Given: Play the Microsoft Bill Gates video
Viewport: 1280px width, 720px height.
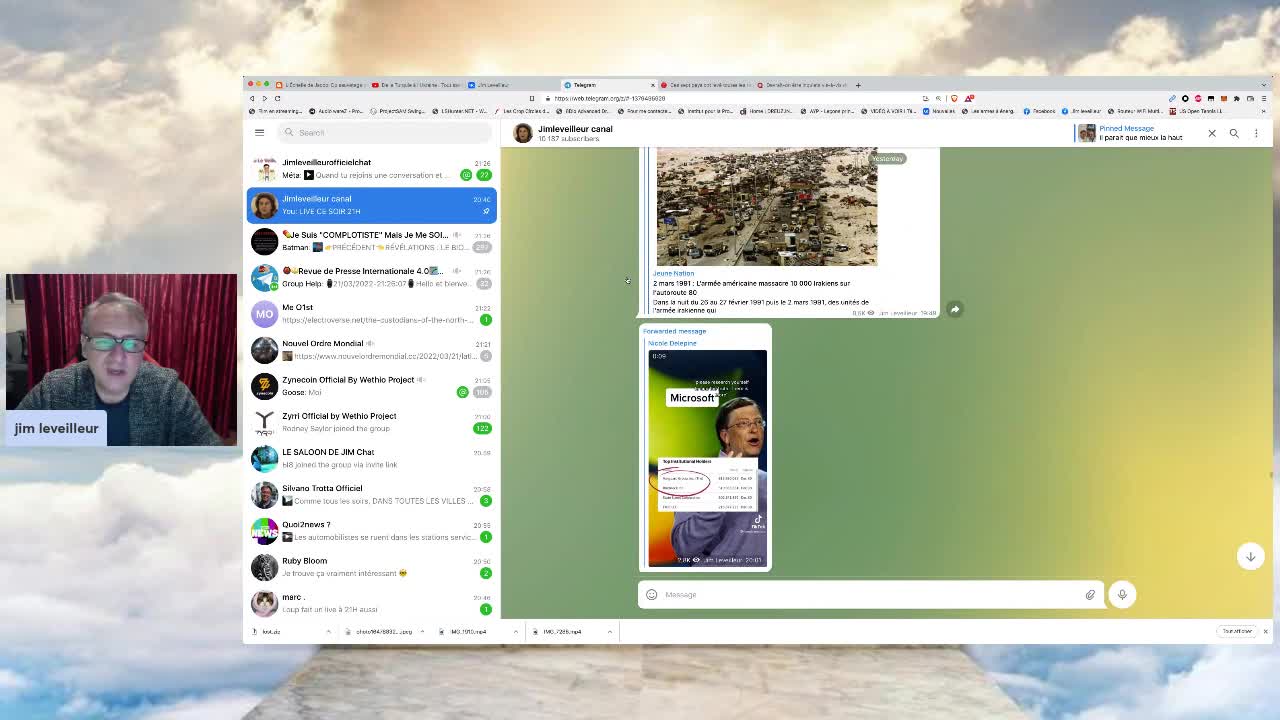Looking at the screenshot, I should click(x=708, y=457).
